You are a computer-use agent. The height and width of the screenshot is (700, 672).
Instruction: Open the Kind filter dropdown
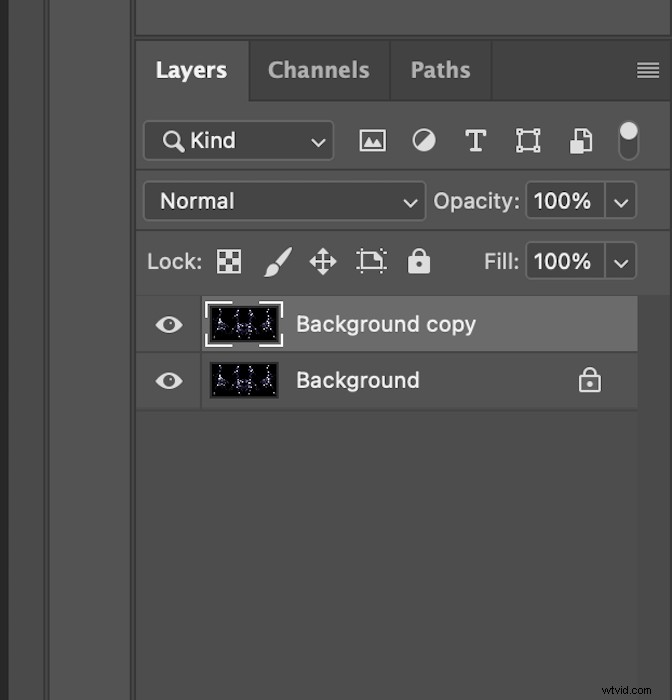tap(238, 141)
